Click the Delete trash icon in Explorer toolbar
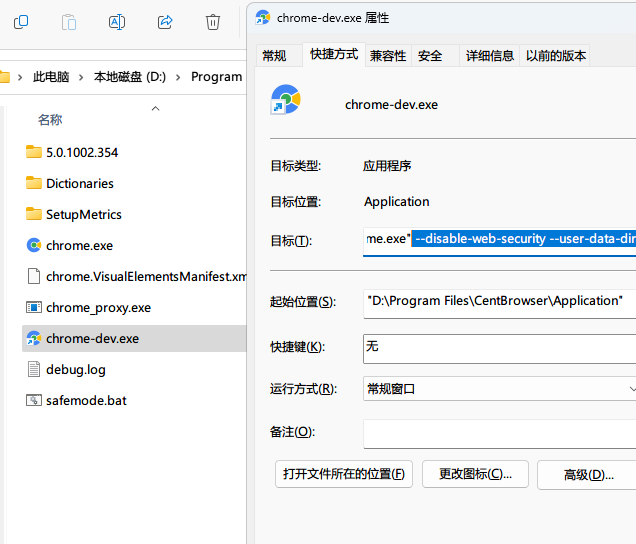636x544 pixels. pos(213,22)
